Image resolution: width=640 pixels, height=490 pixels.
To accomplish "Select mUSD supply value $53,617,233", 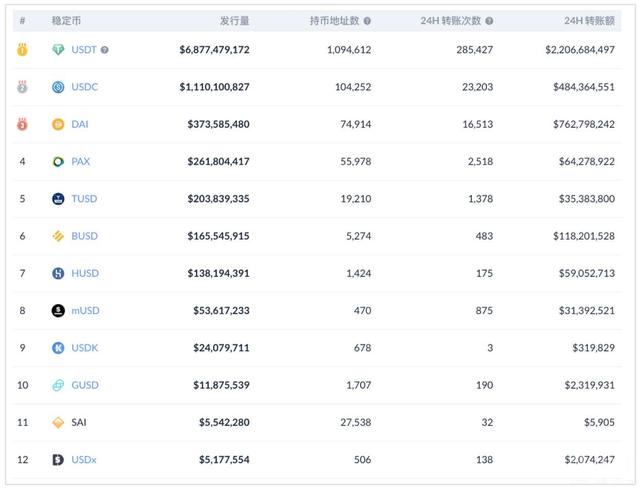I will pyautogui.click(x=221, y=311).
